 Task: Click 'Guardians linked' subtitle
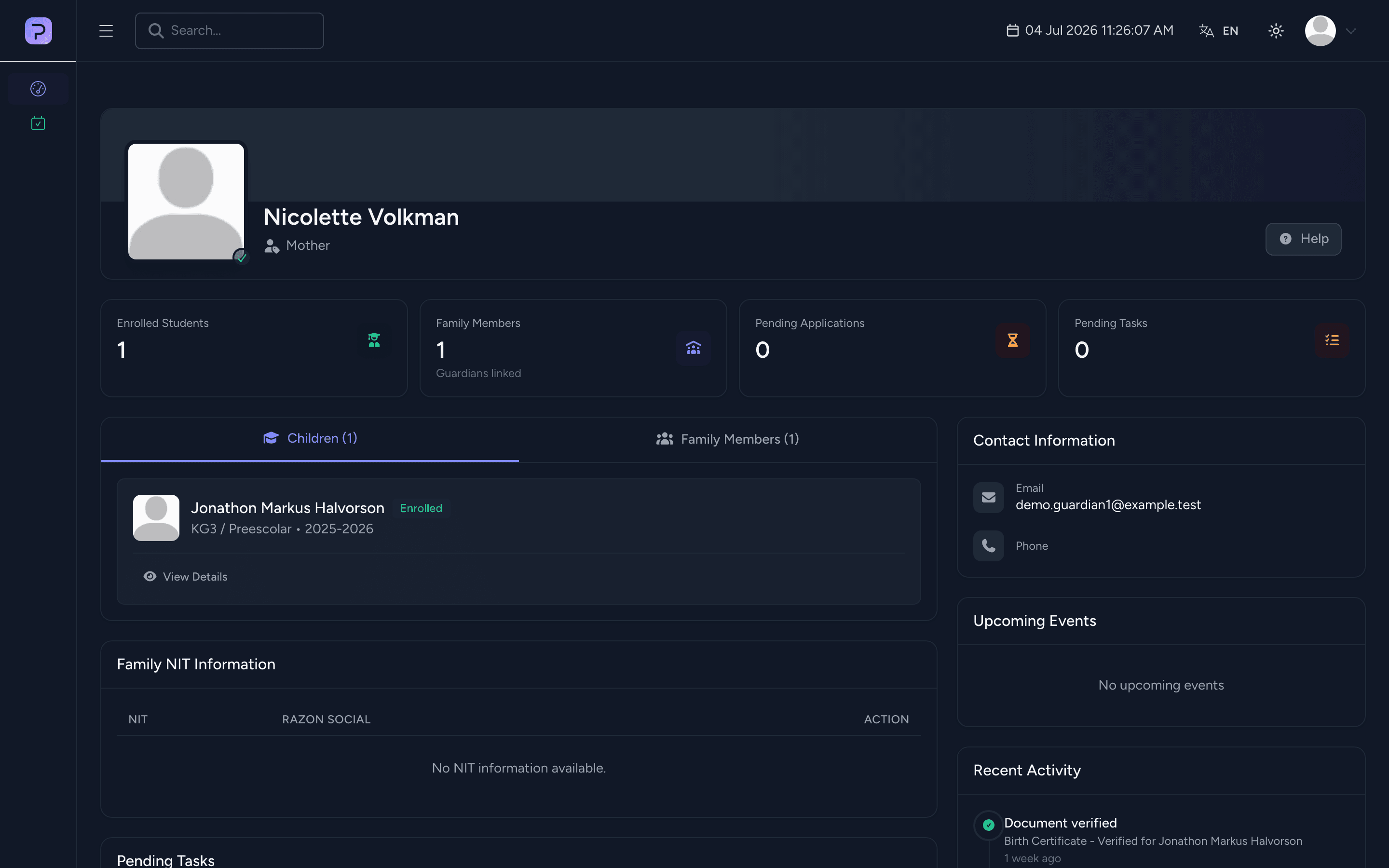pos(478,373)
